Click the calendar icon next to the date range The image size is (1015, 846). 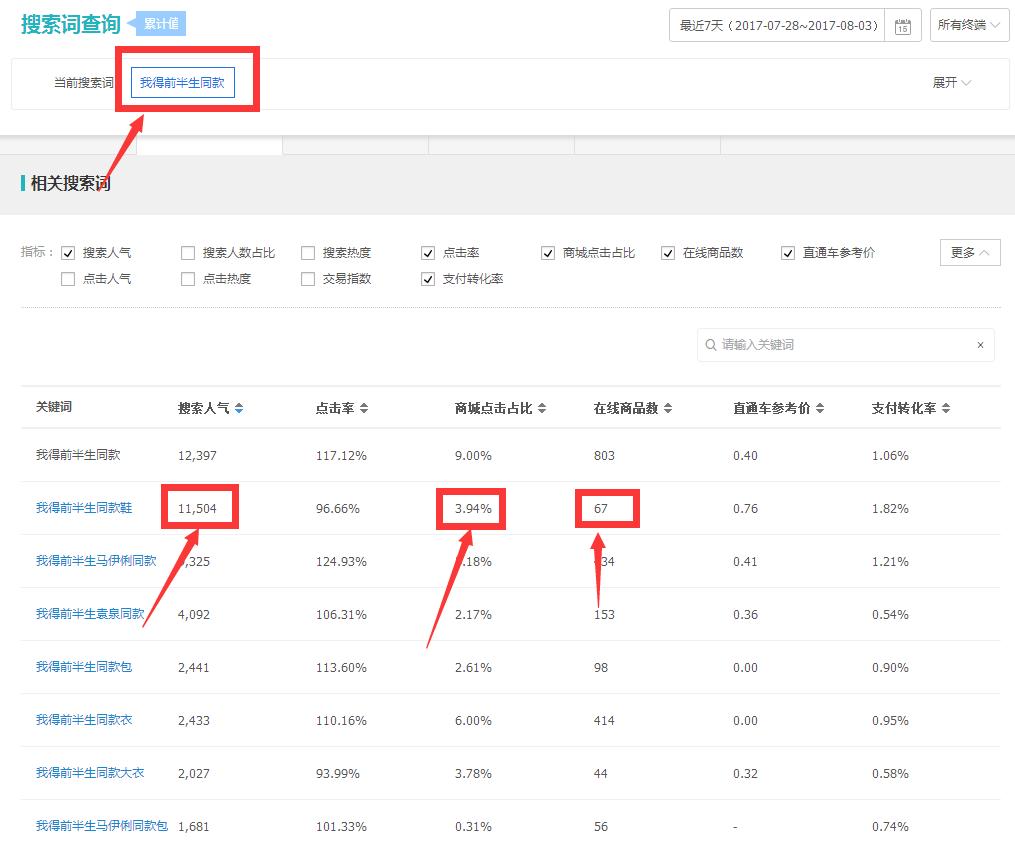900,25
